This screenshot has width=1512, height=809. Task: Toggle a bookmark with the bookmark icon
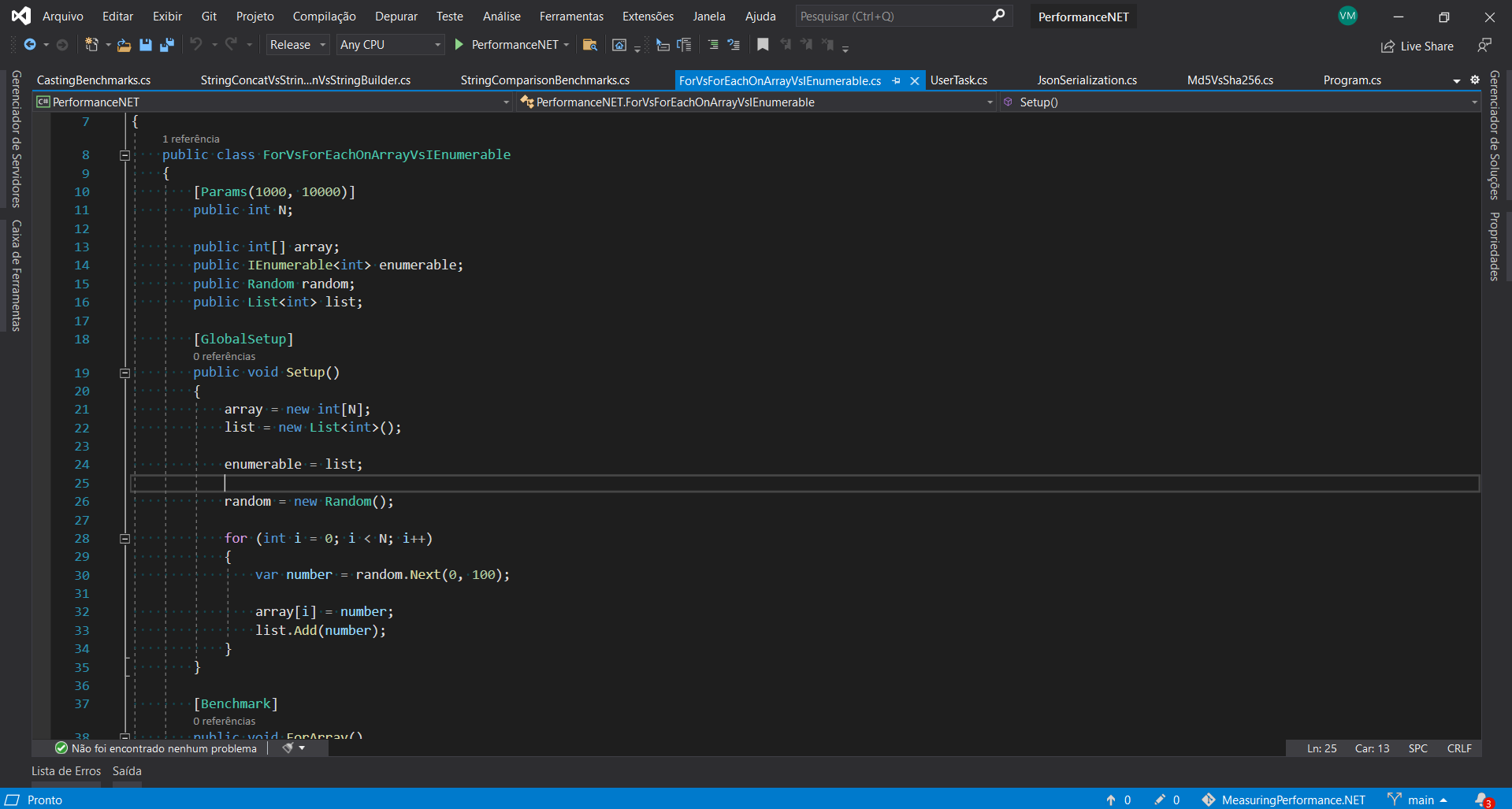pos(763,45)
